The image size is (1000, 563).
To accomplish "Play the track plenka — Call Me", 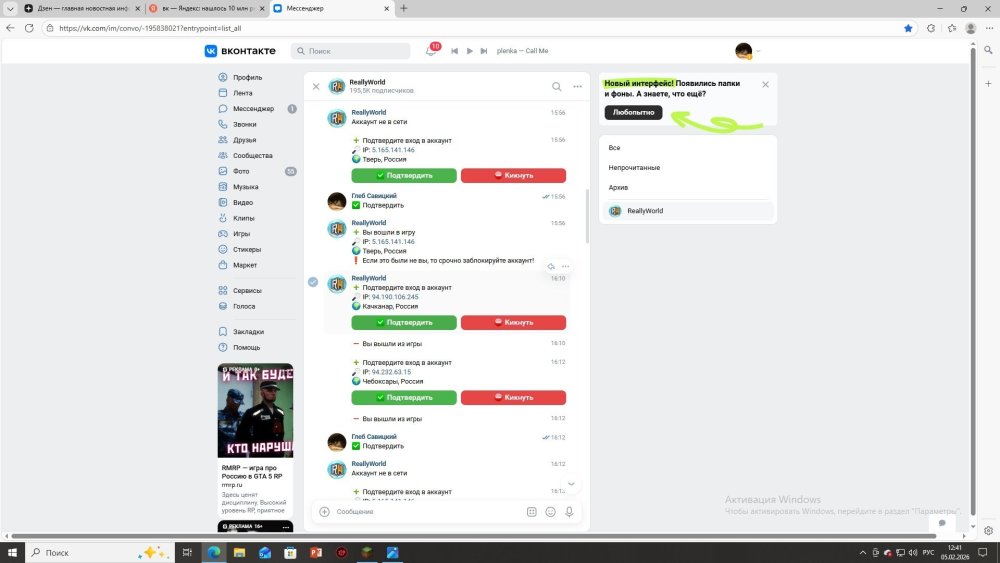I will click(x=469, y=51).
